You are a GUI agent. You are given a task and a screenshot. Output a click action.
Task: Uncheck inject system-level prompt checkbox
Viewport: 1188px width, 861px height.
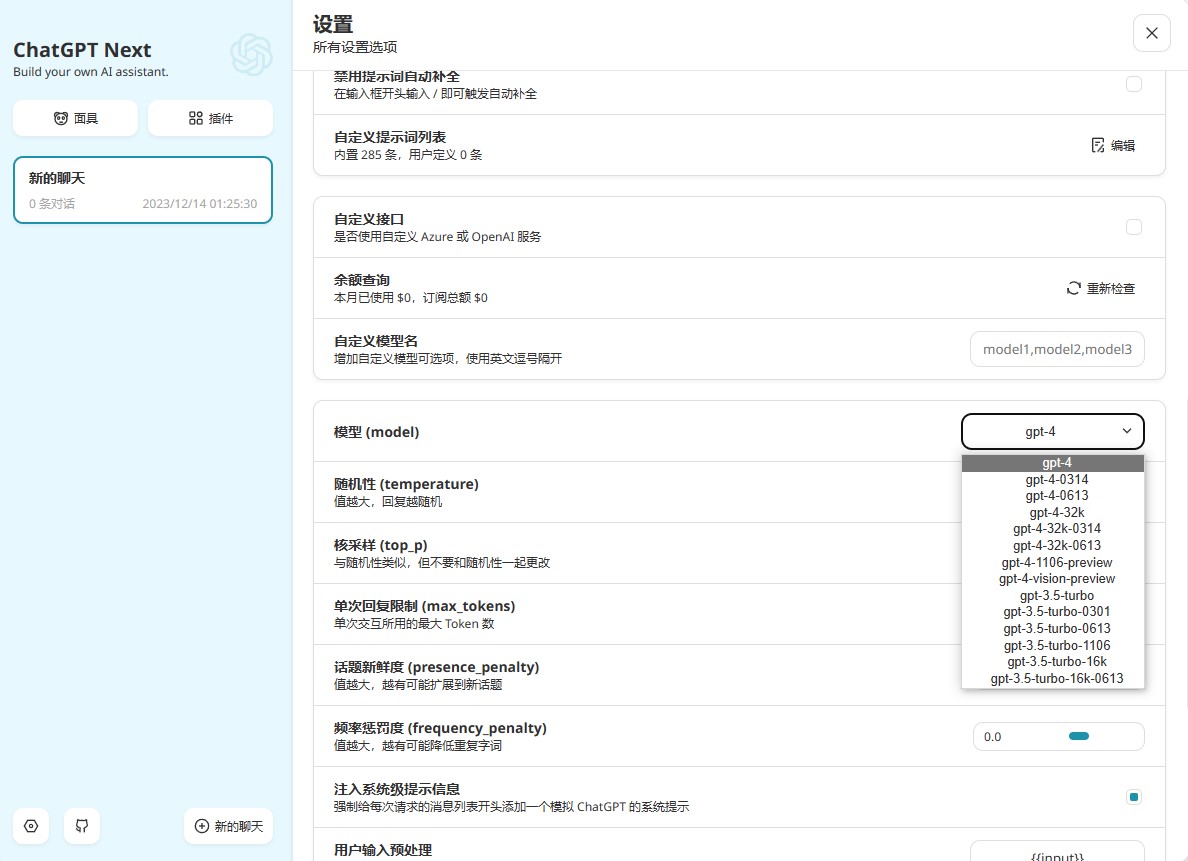point(1134,797)
